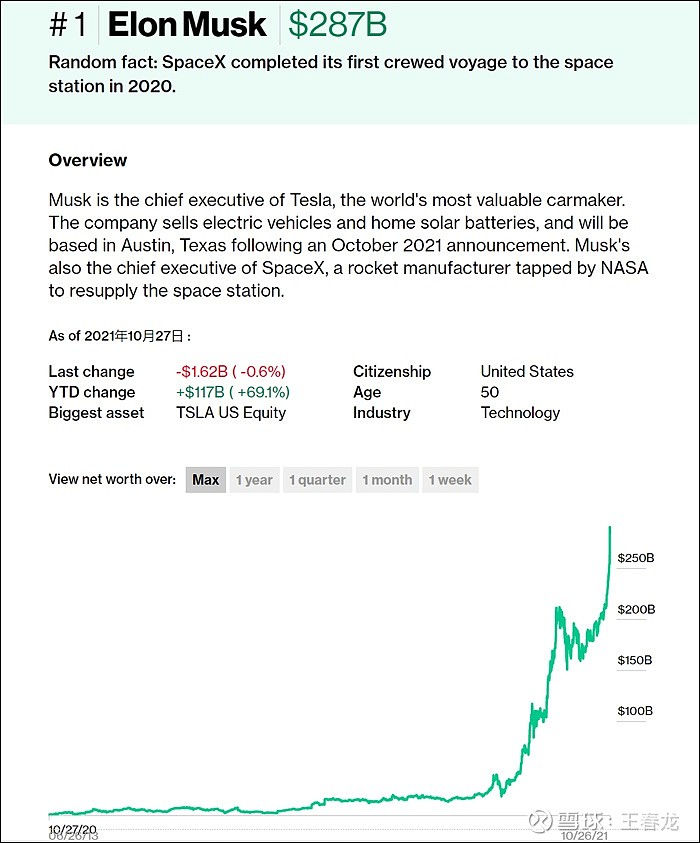This screenshot has width=700, height=843.
Task: Choose the 1 week chart range
Action: (450, 480)
